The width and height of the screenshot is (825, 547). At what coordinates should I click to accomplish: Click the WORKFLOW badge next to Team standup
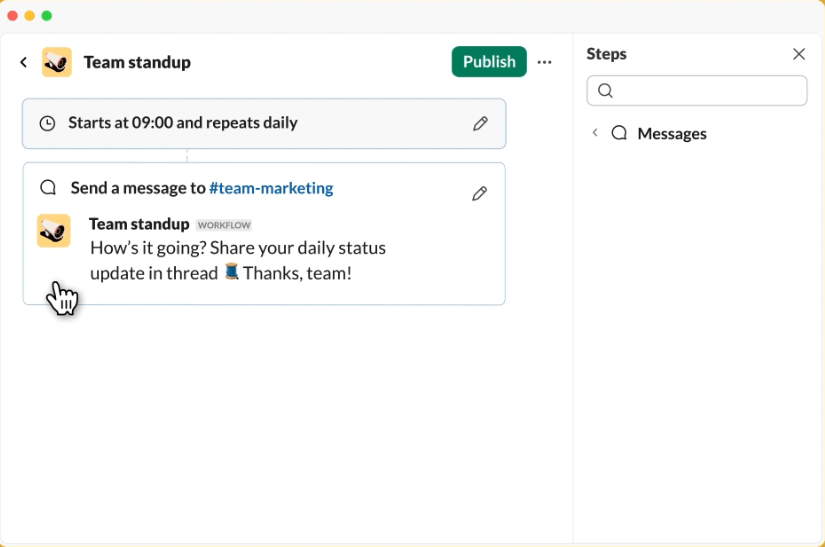coord(224,225)
